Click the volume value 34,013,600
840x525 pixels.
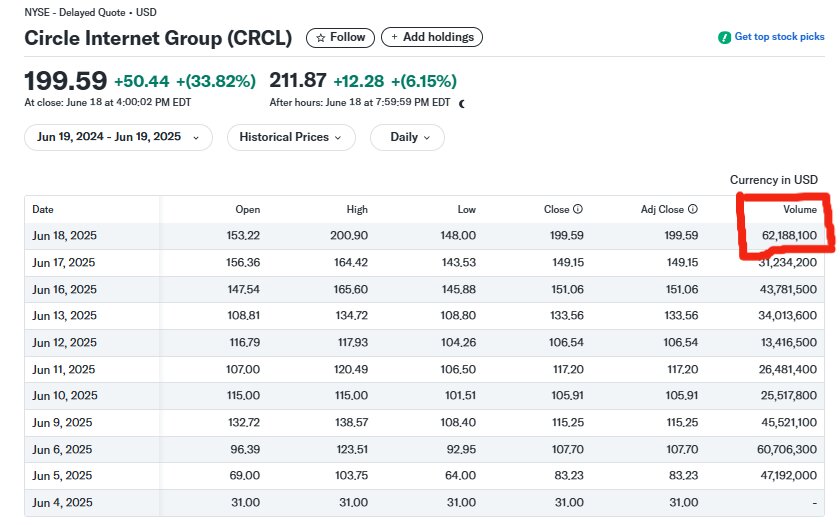pos(788,316)
